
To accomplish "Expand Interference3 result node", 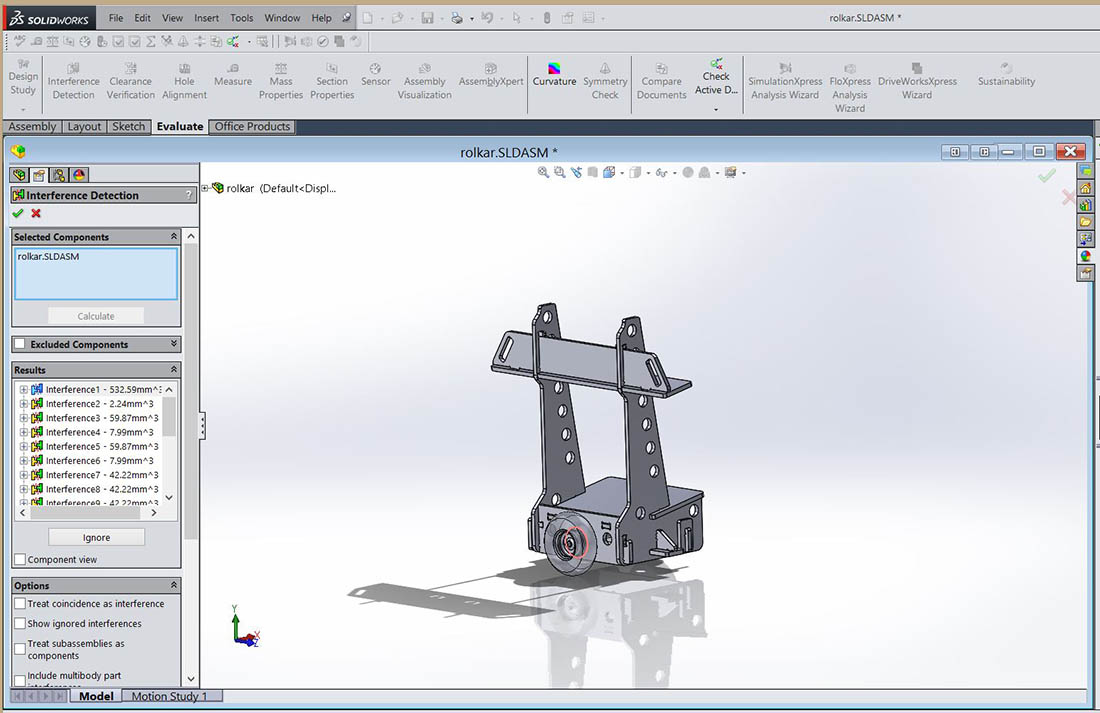I will click(x=23, y=418).
